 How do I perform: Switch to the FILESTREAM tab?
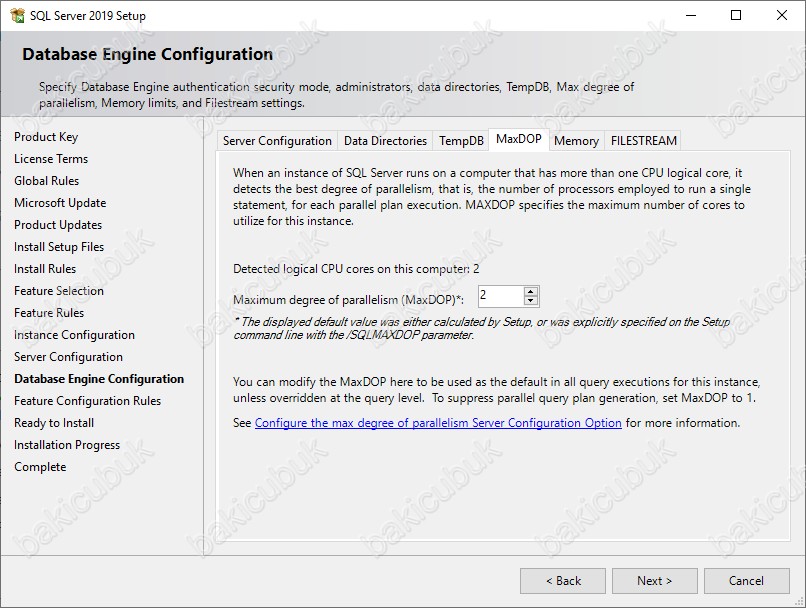(643, 141)
